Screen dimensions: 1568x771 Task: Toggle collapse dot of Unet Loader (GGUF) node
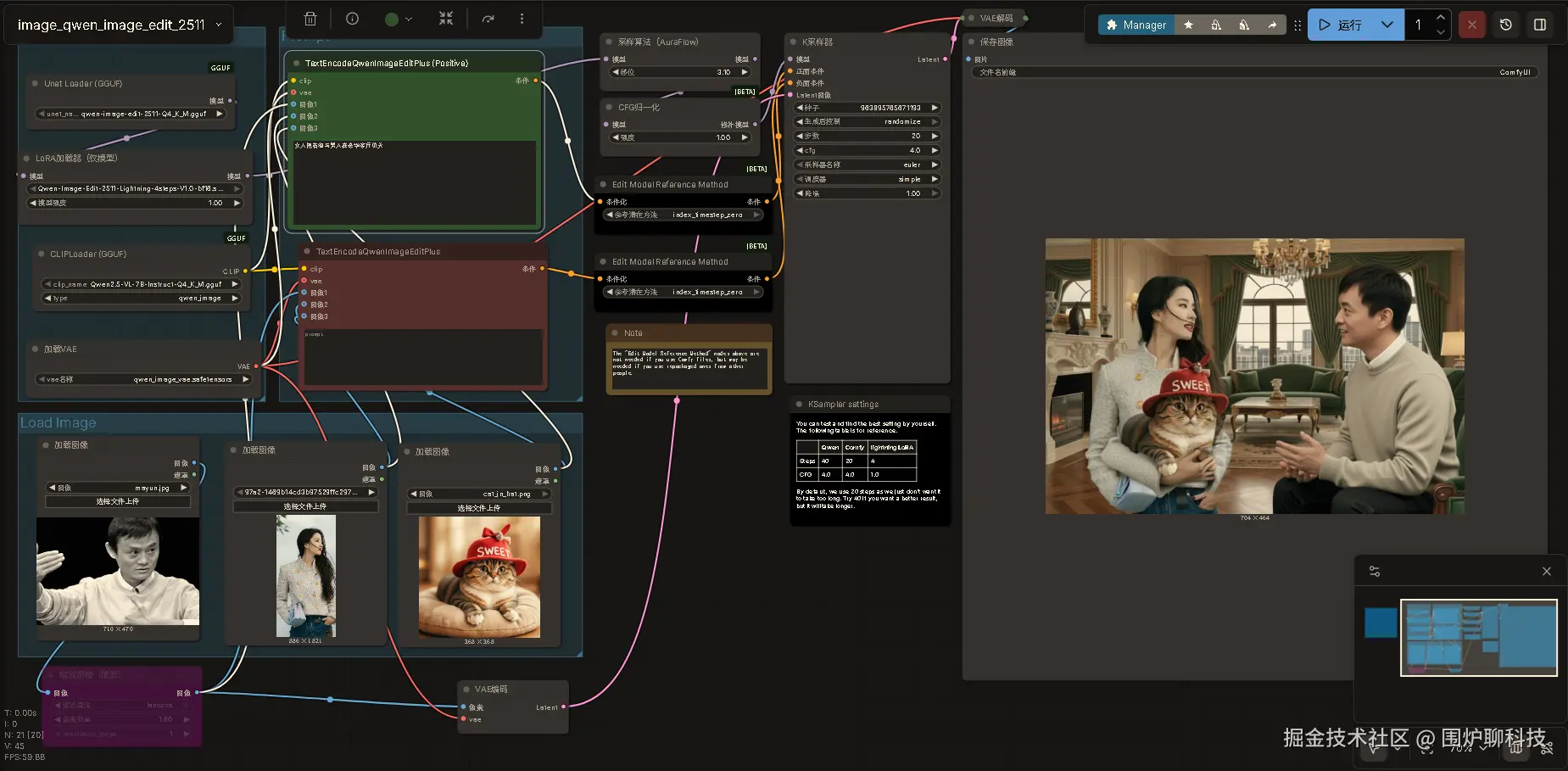click(35, 83)
